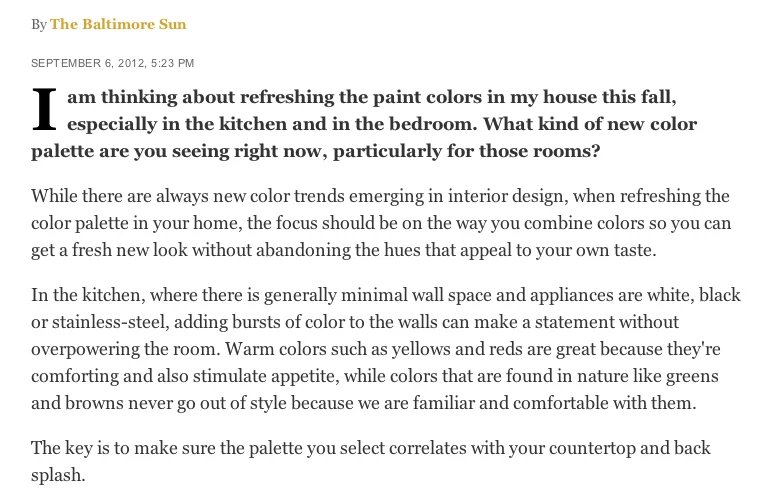Click the line starting "In the kitchen, where"
The image size is (783, 492).
[x=386, y=295]
